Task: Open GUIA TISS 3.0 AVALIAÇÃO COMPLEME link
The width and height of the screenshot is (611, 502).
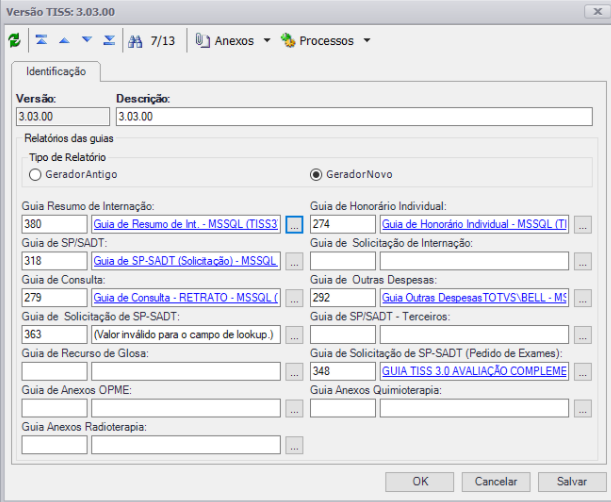Action: tap(474, 371)
